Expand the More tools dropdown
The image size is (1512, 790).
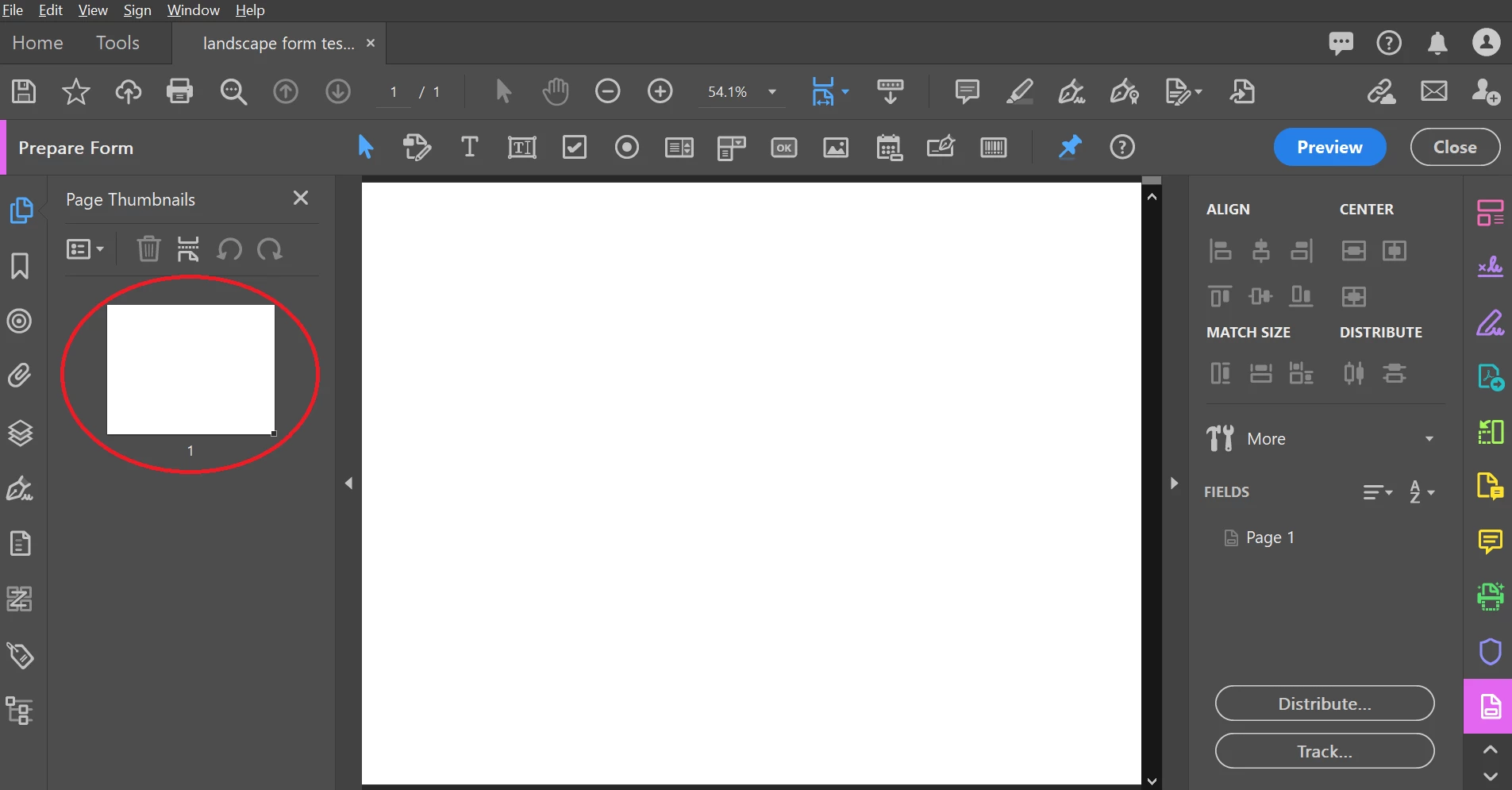tap(1429, 439)
